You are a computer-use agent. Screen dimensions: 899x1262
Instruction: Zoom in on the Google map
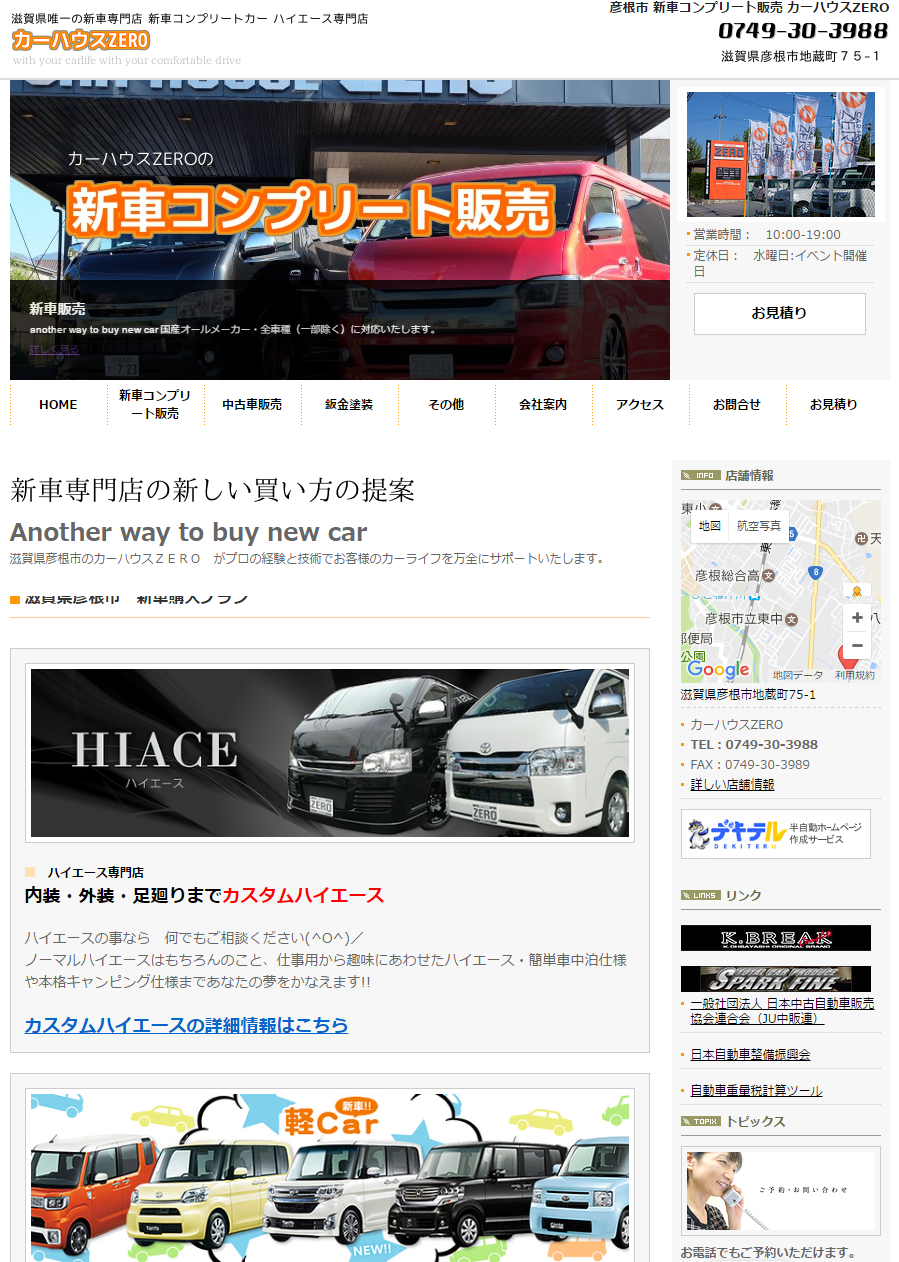click(857, 617)
